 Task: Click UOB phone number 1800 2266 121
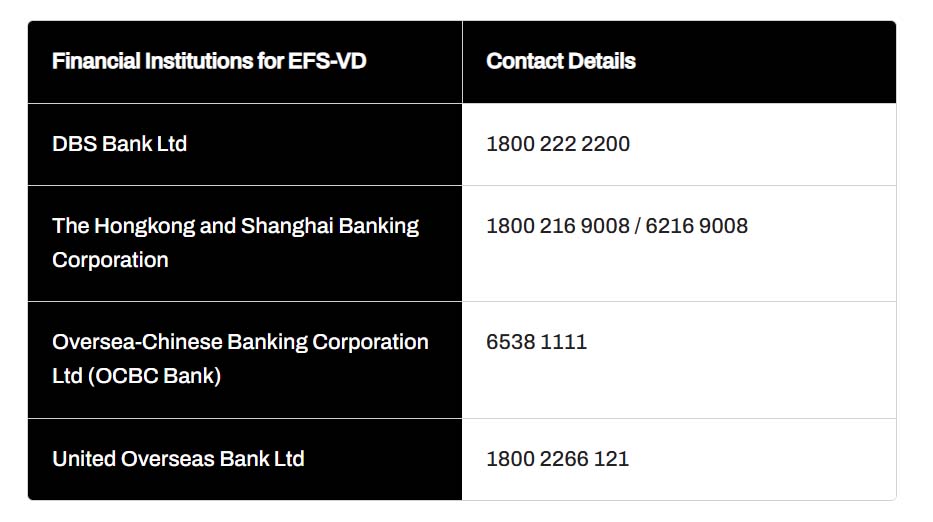(557, 459)
